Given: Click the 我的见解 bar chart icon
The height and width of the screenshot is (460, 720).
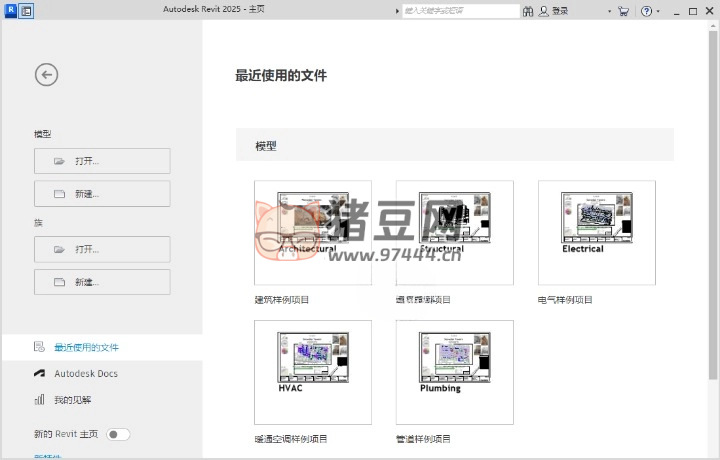Looking at the screenshot, I should coord(39,400).
